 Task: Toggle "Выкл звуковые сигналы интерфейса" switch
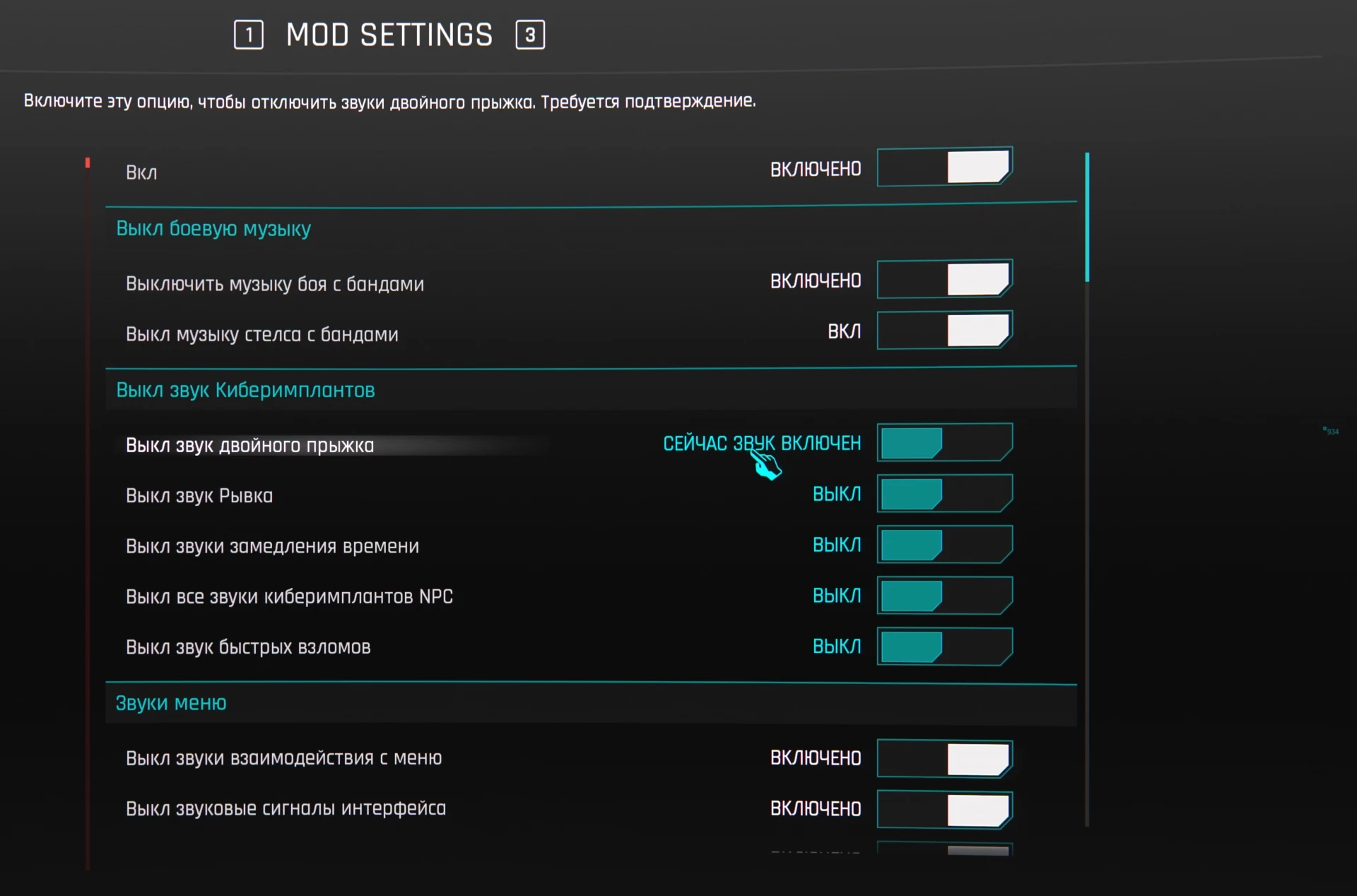coord(945,809)
